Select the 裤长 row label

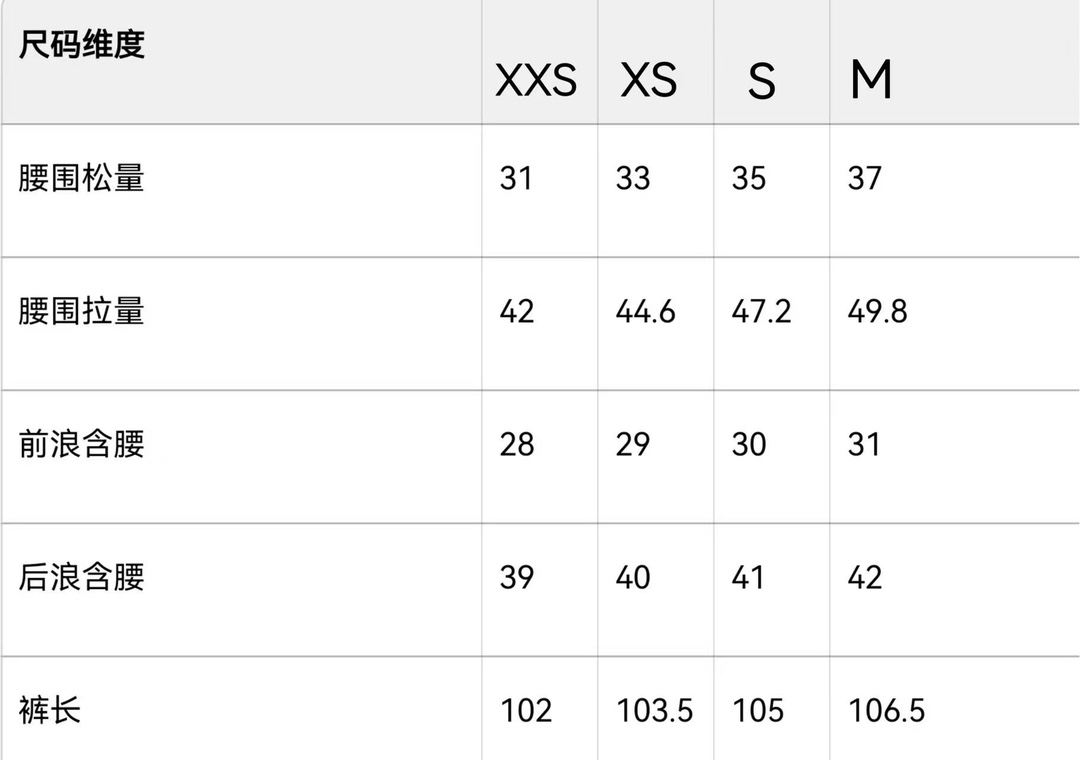[50, 711]
